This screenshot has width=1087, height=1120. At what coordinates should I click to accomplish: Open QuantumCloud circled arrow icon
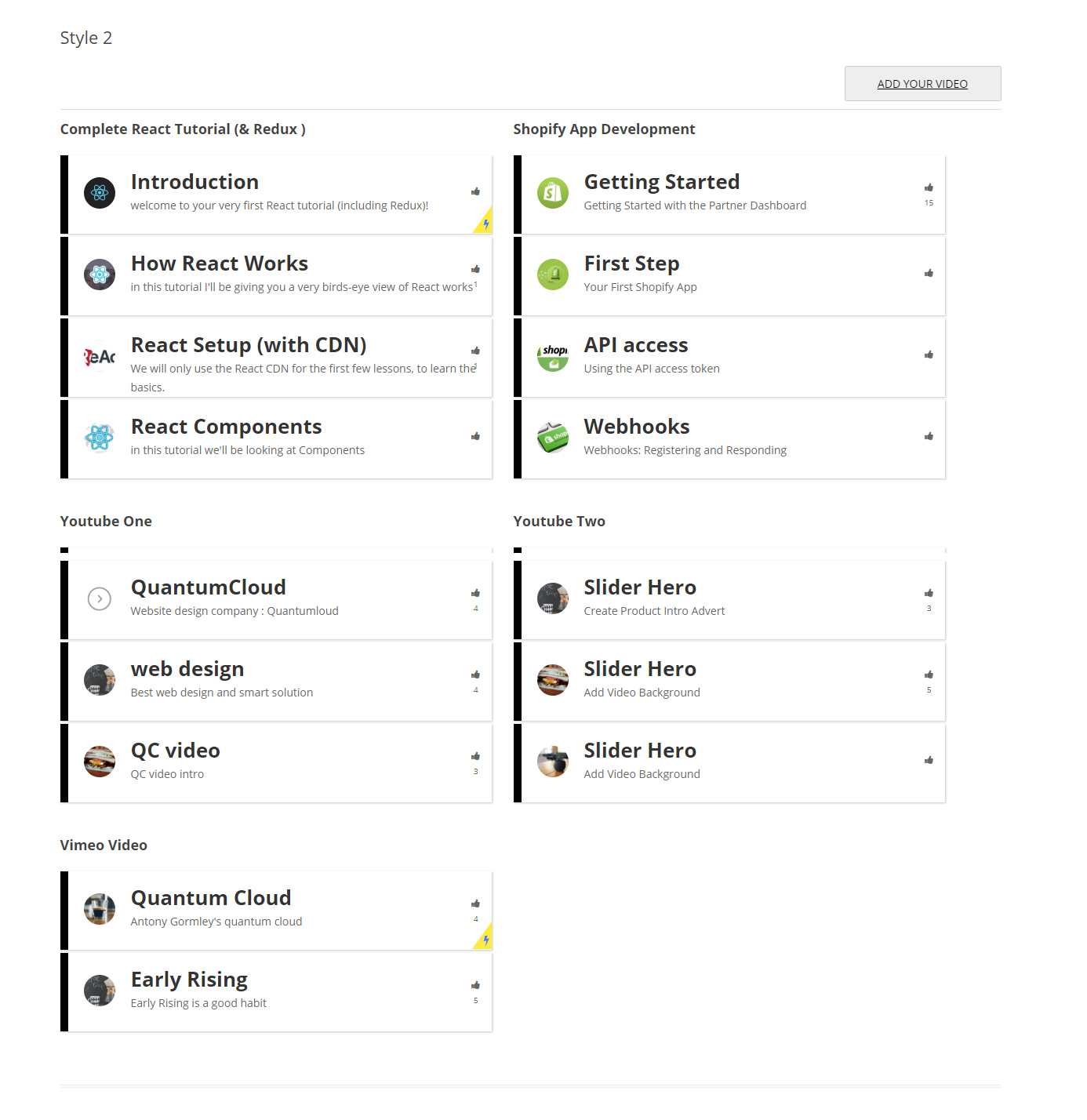tap(100, 598)
